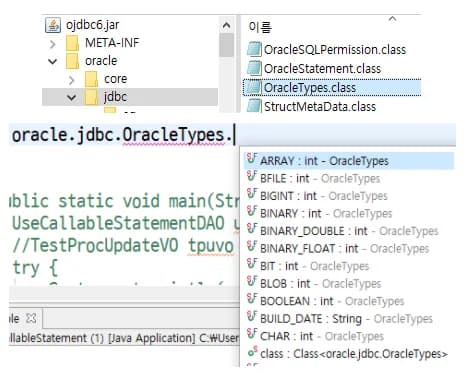This screenshot has height=373, width=472.
Task: Collapse the jdbc folder chevron
Action: 72,97
